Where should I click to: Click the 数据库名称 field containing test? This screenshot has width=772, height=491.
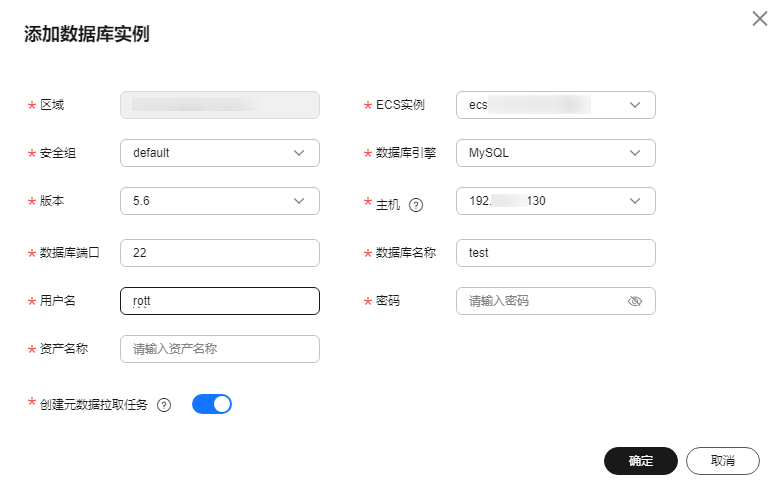[555, 253]
